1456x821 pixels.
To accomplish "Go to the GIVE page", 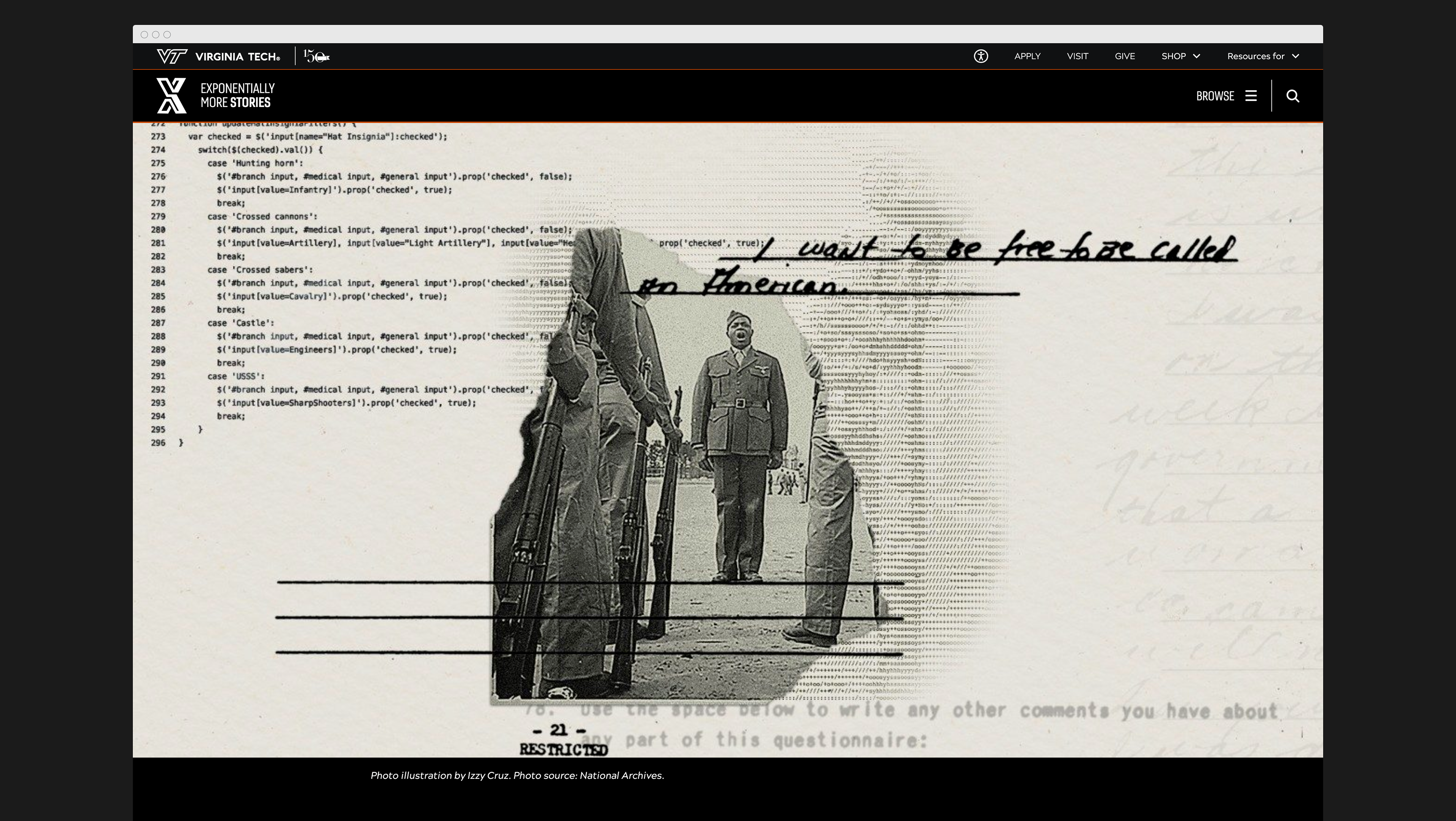I will (1125, 56).
